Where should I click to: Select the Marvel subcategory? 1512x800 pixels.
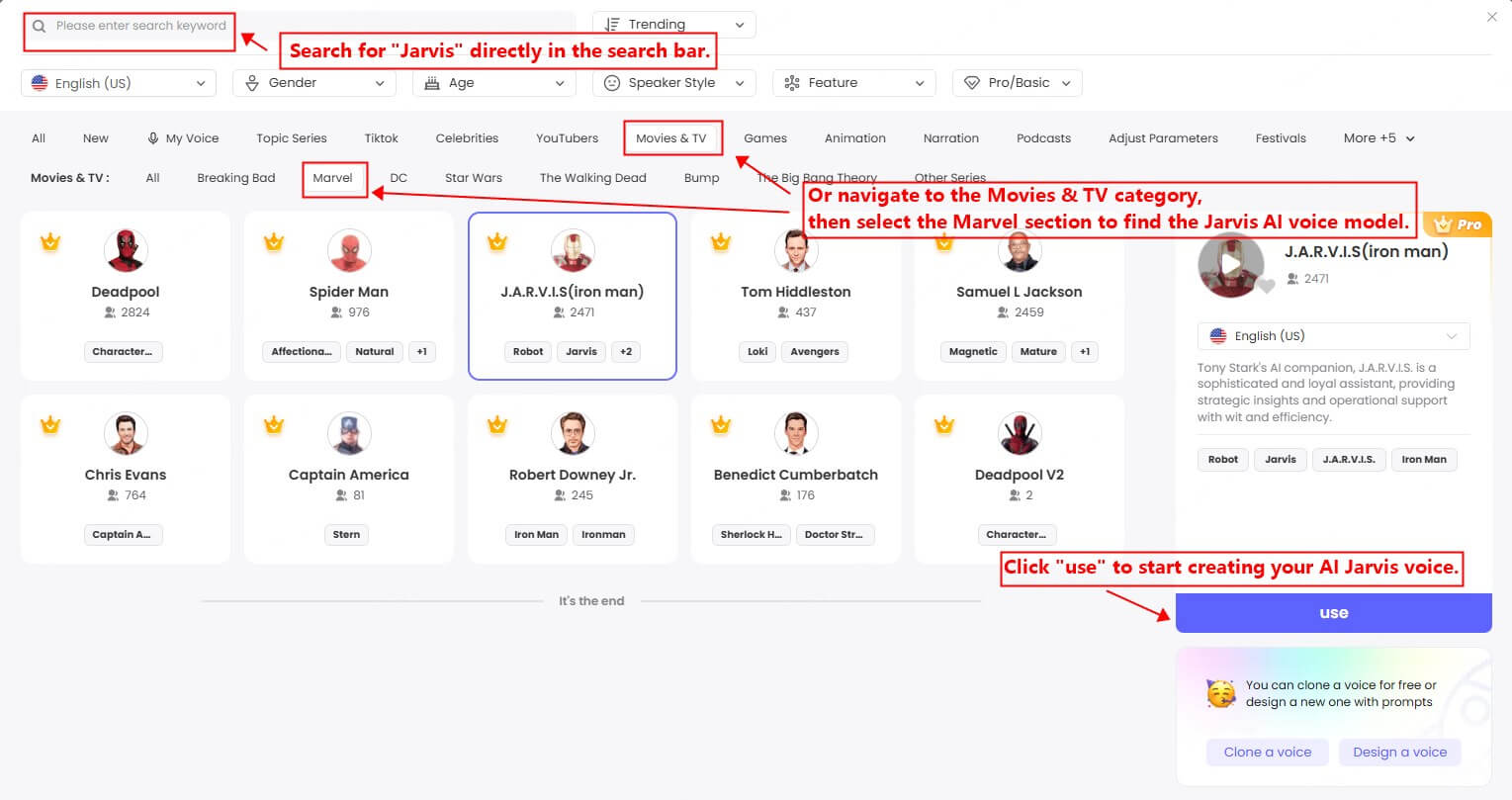click(334, 177)
